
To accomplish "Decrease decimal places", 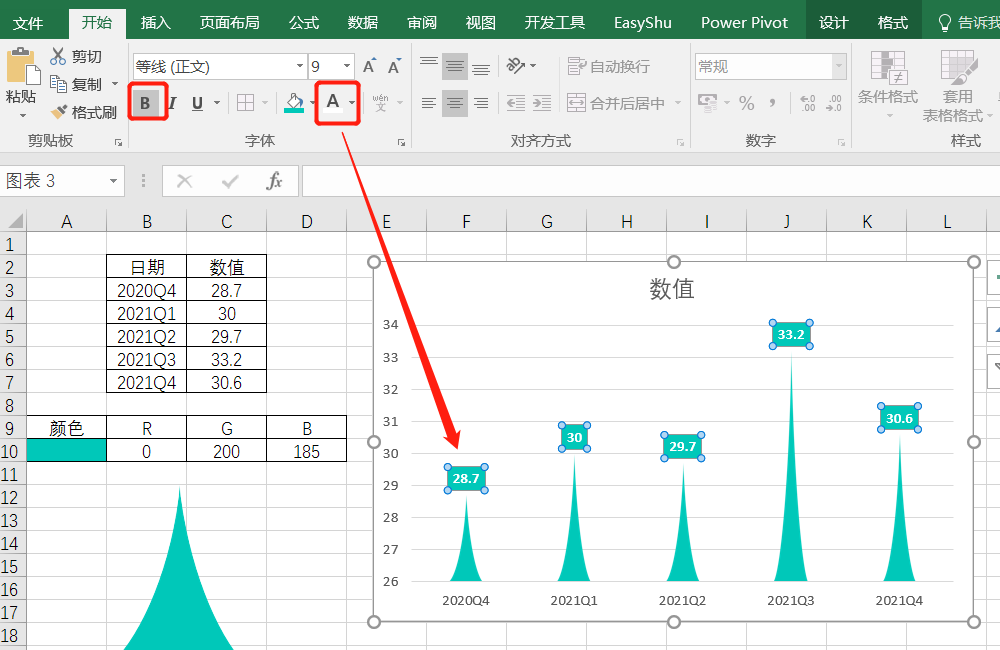I will (x=834, y=103).
